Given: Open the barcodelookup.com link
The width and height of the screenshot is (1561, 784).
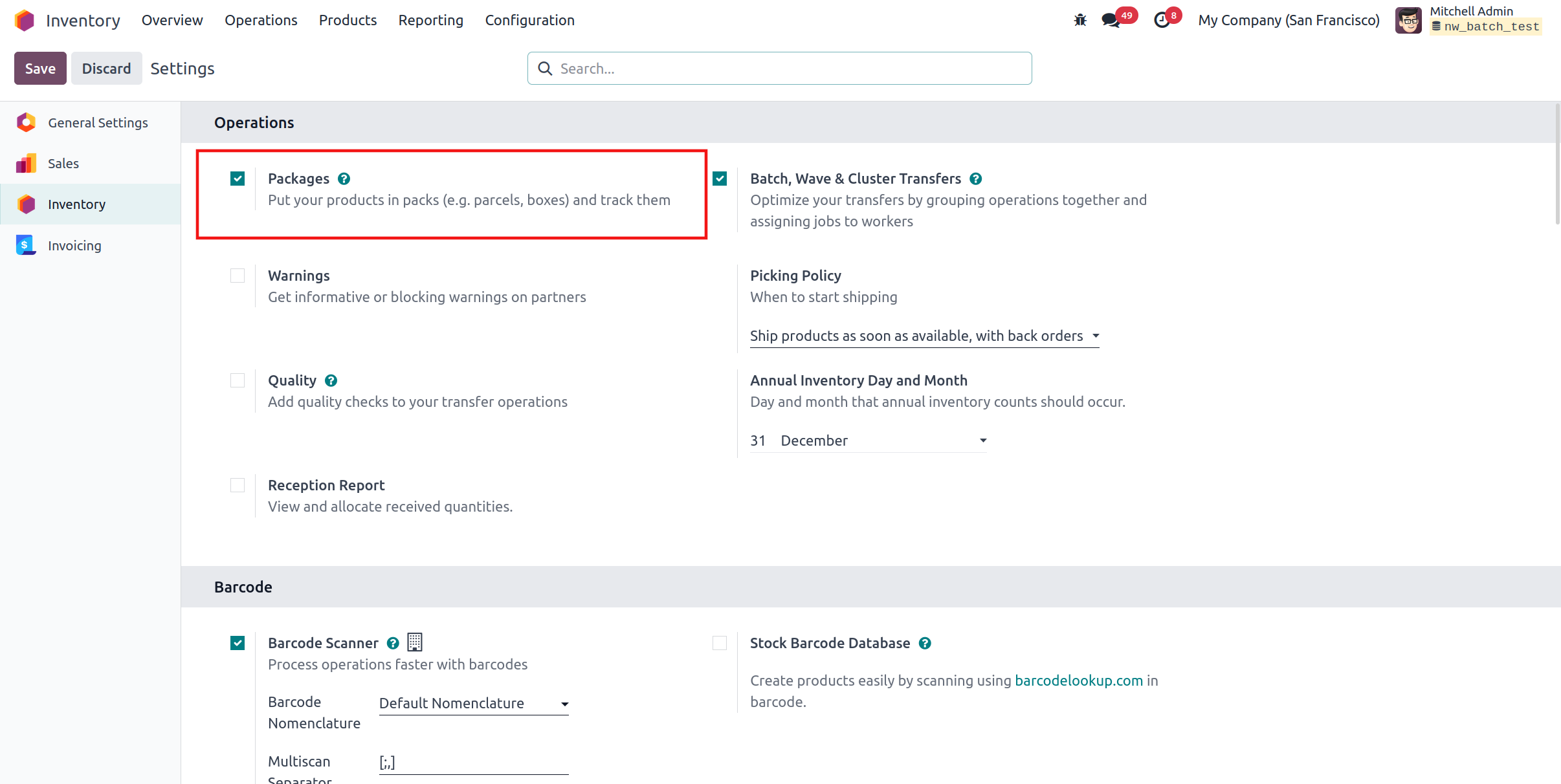Looking at the screenshot, I should [x=1079, y=681].
